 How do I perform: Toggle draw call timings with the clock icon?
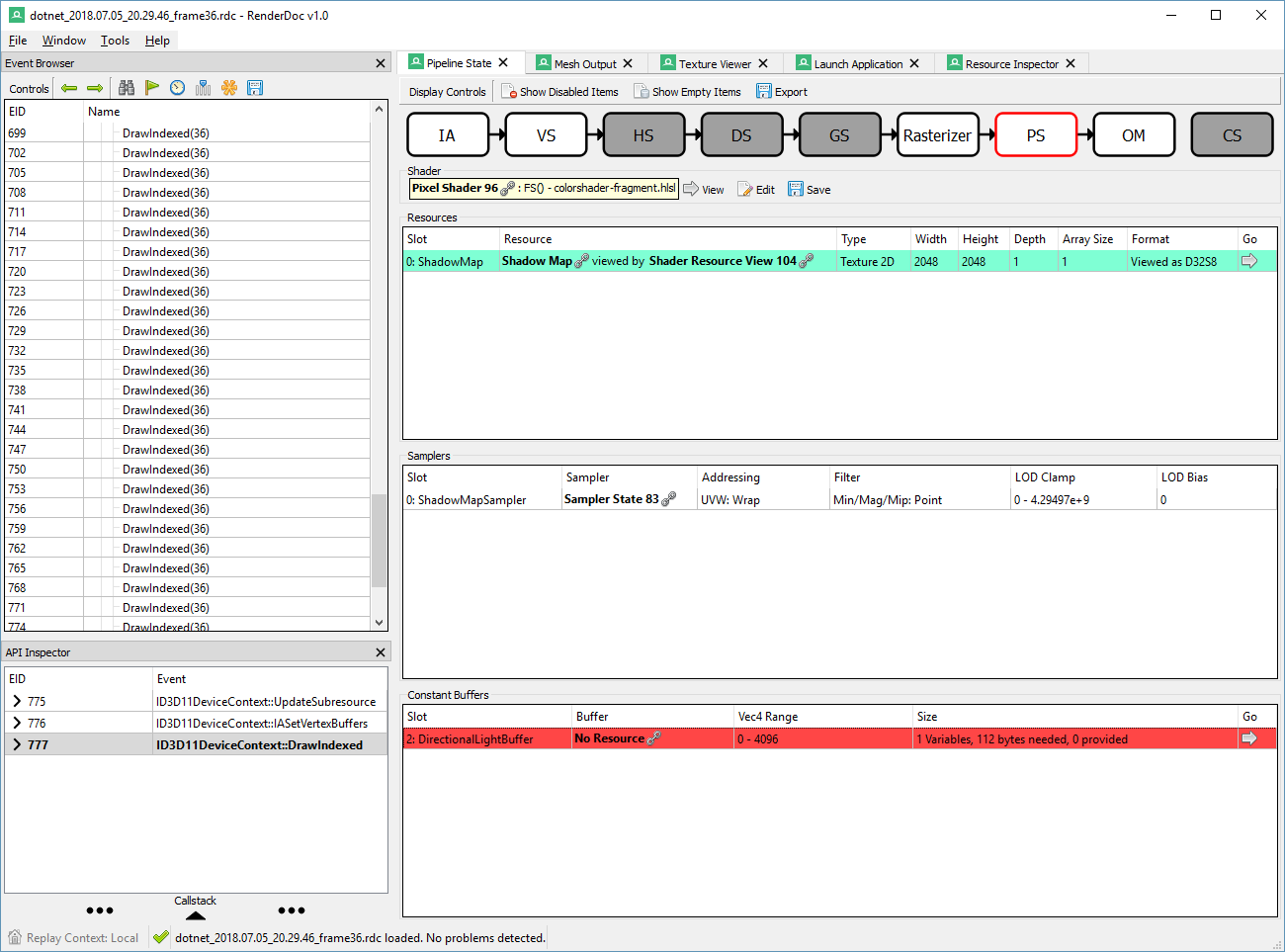(x=177, y=88)
